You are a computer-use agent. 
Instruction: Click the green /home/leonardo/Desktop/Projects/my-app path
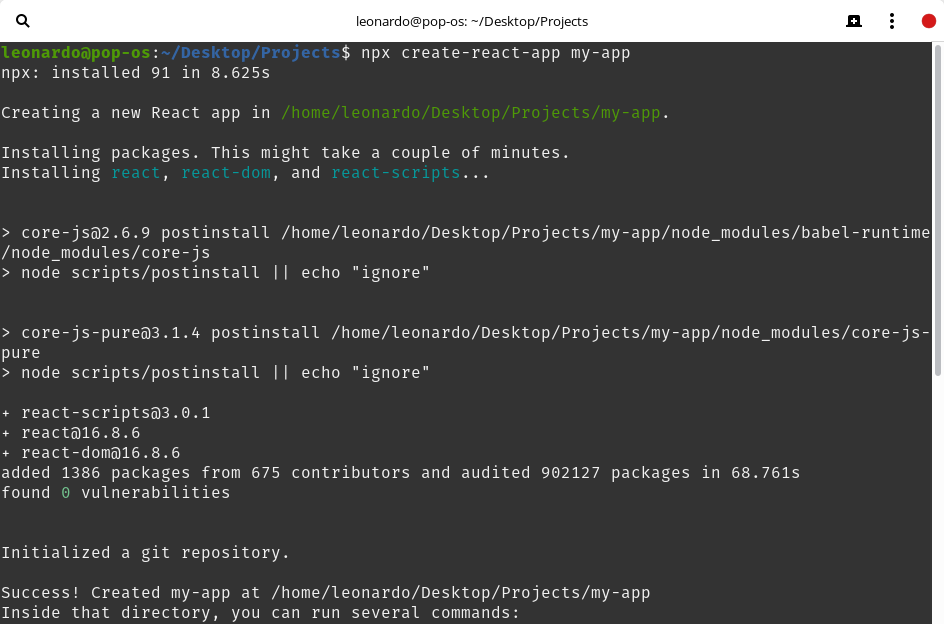point(470,112)
